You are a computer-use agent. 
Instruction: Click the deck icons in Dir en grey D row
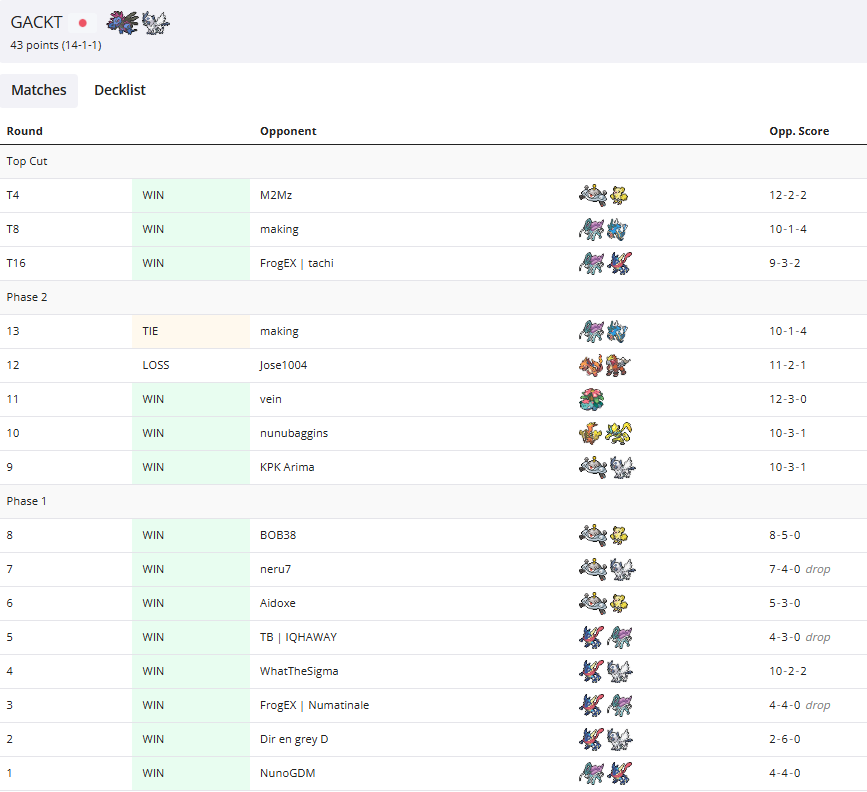coord(605,739)
